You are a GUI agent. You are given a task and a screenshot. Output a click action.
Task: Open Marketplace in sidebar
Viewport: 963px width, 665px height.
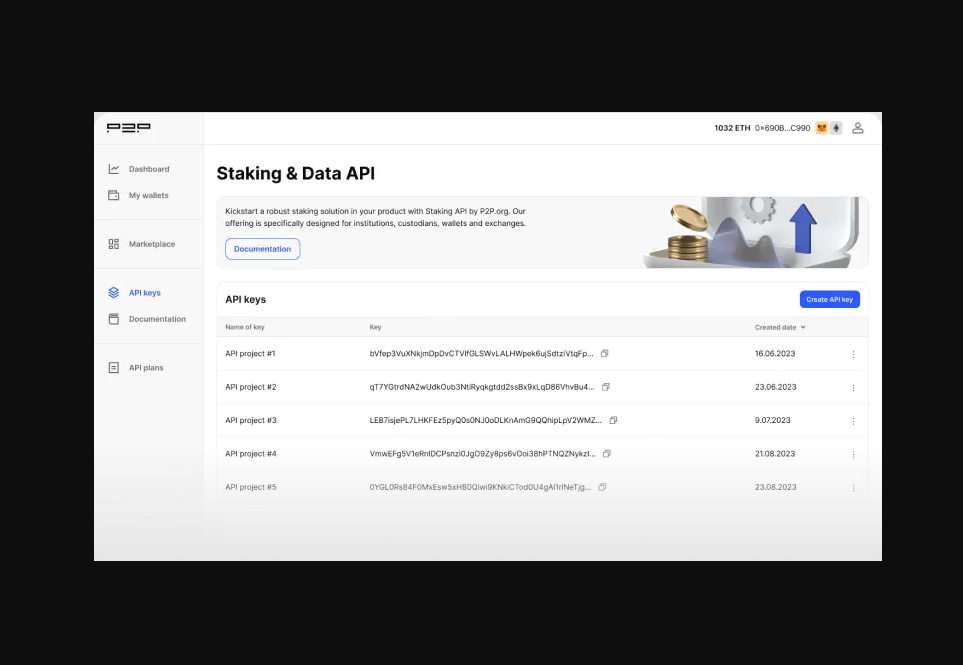[152, 244]
